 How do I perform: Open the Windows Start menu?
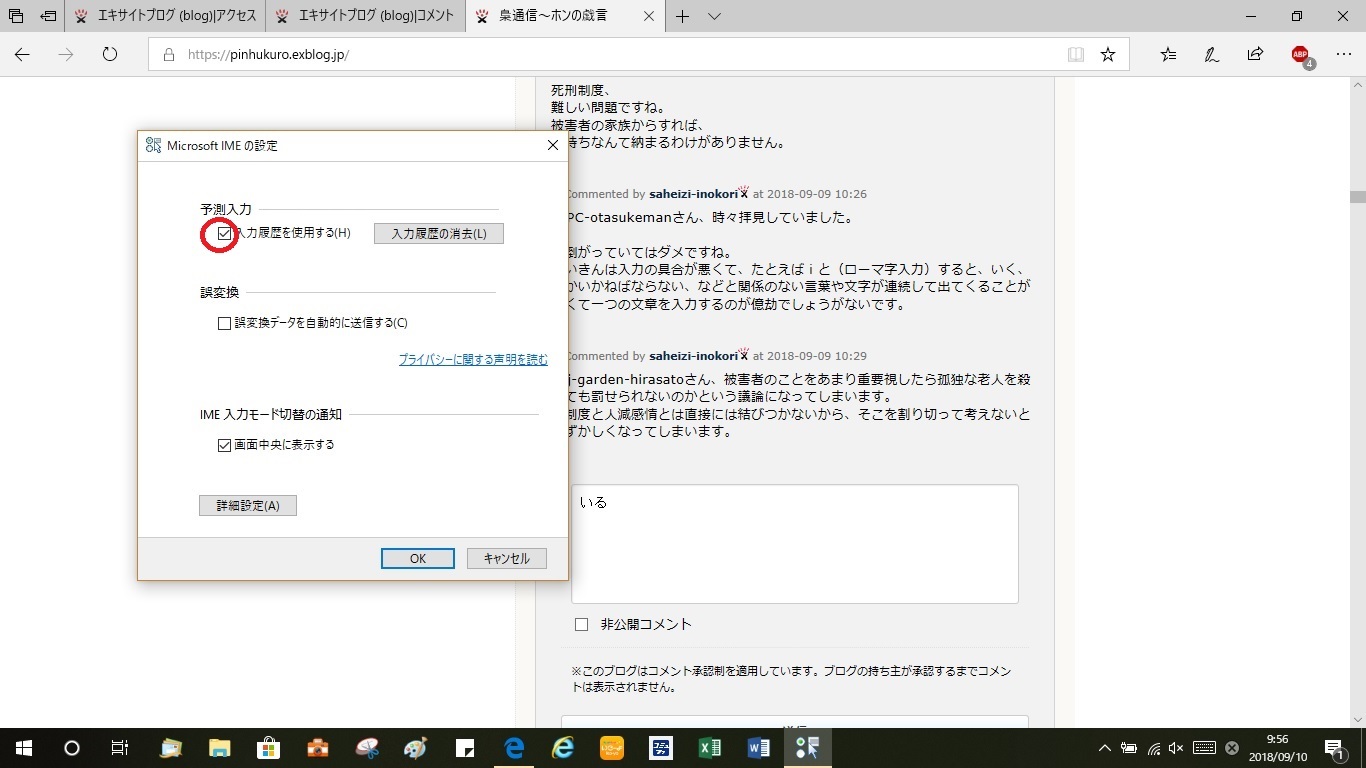23,748
